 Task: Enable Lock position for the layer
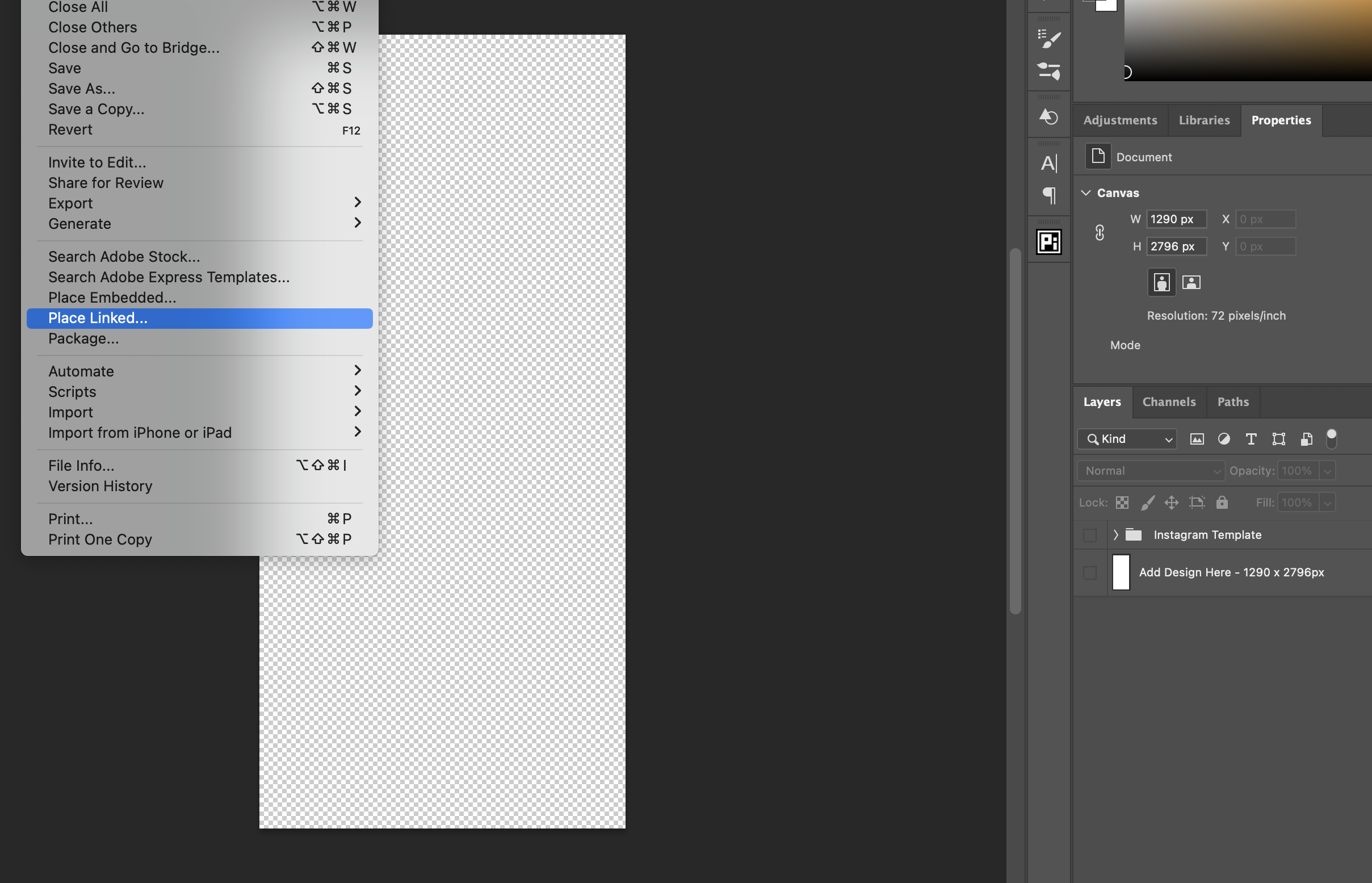point(1171,503)
